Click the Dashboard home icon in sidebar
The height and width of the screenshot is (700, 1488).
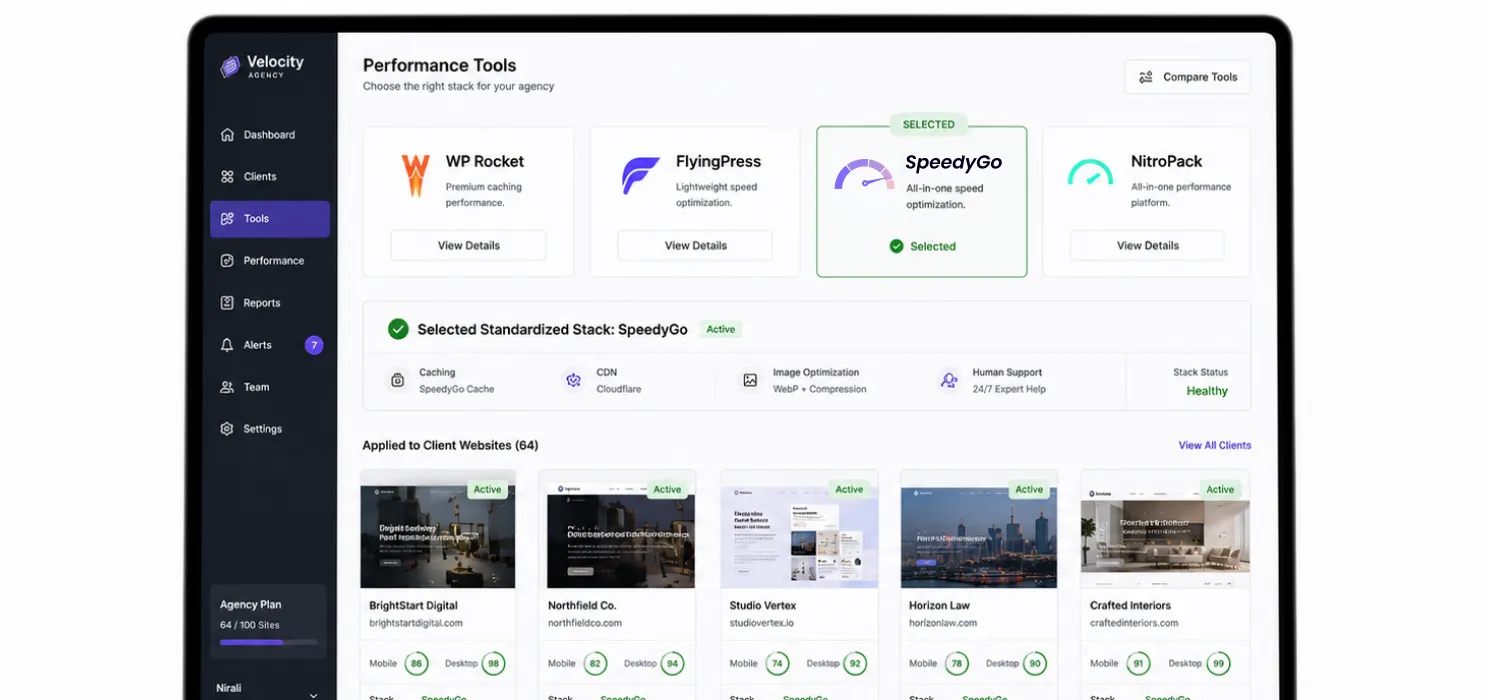pyautogui.click(x=227, y=135)
